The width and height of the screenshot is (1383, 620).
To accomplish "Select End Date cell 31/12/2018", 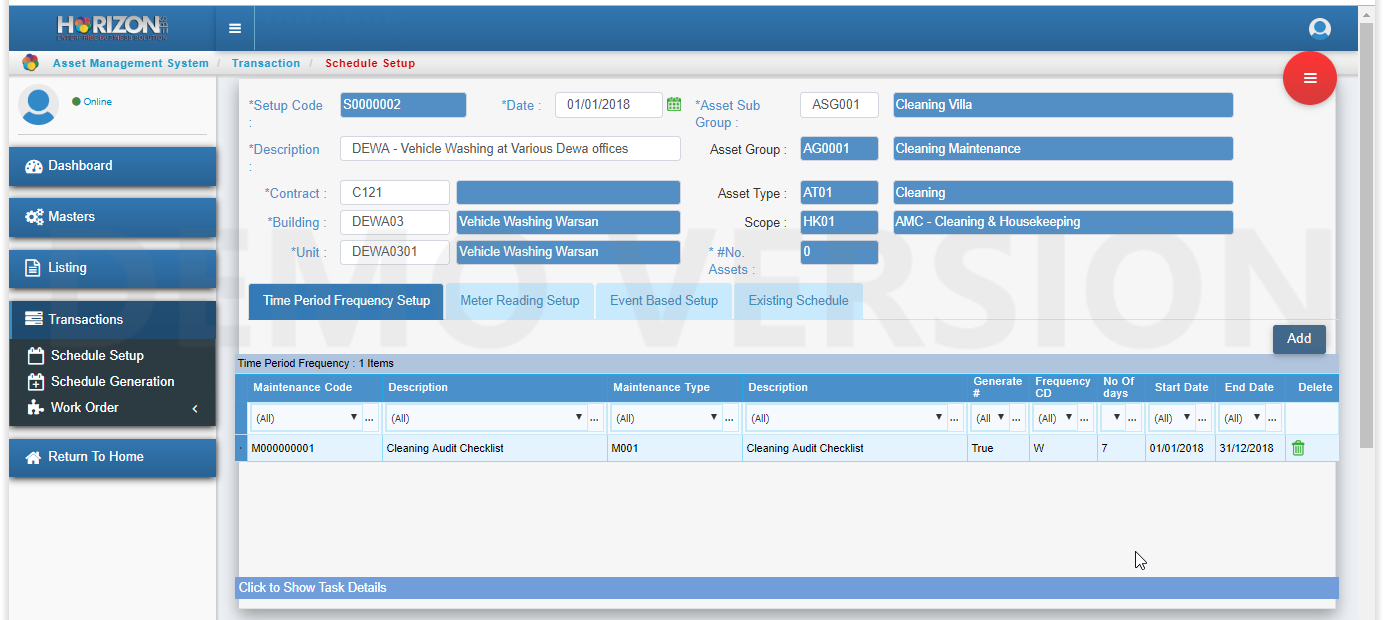I will (1250, 448).
